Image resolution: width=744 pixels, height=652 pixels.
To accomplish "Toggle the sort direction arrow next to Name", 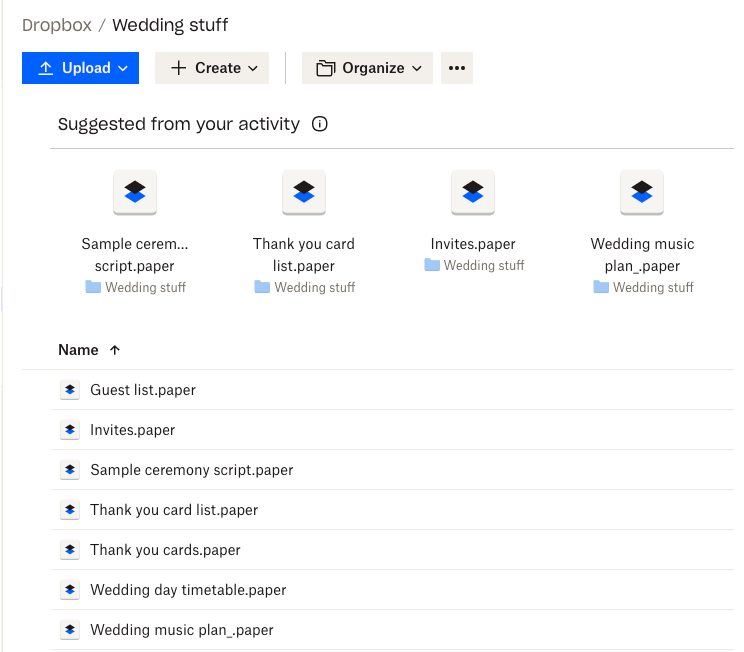I will pyautogui.click(x=115, y=350).
